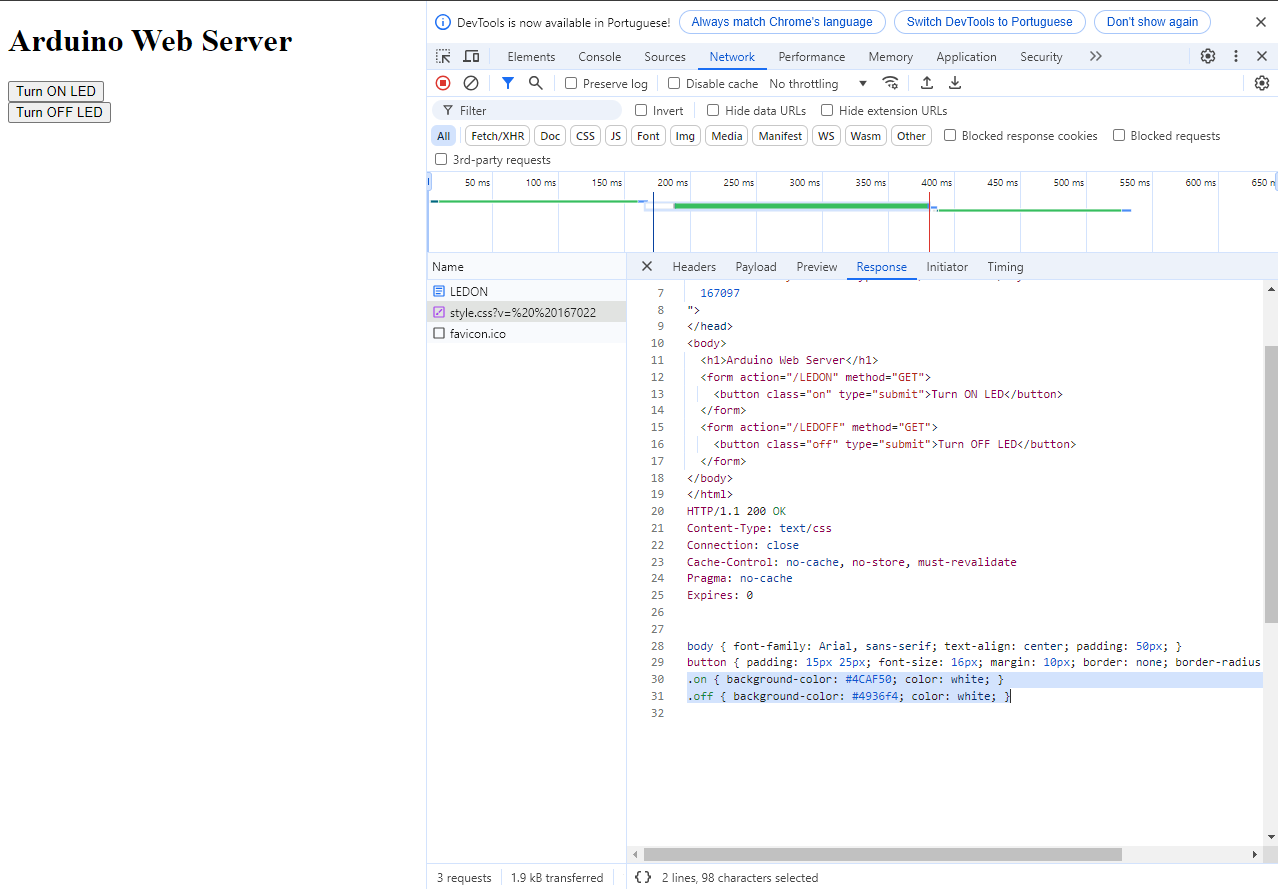The height and width of the screenshot is (889, 1278).
Task: Expand more DevTools tabs chevron
Action: tap(1096, 57)
